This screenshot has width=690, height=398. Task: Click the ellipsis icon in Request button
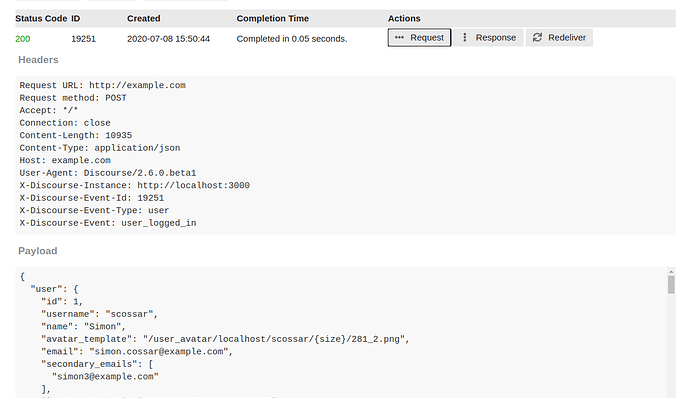click(x=399, y=38)
